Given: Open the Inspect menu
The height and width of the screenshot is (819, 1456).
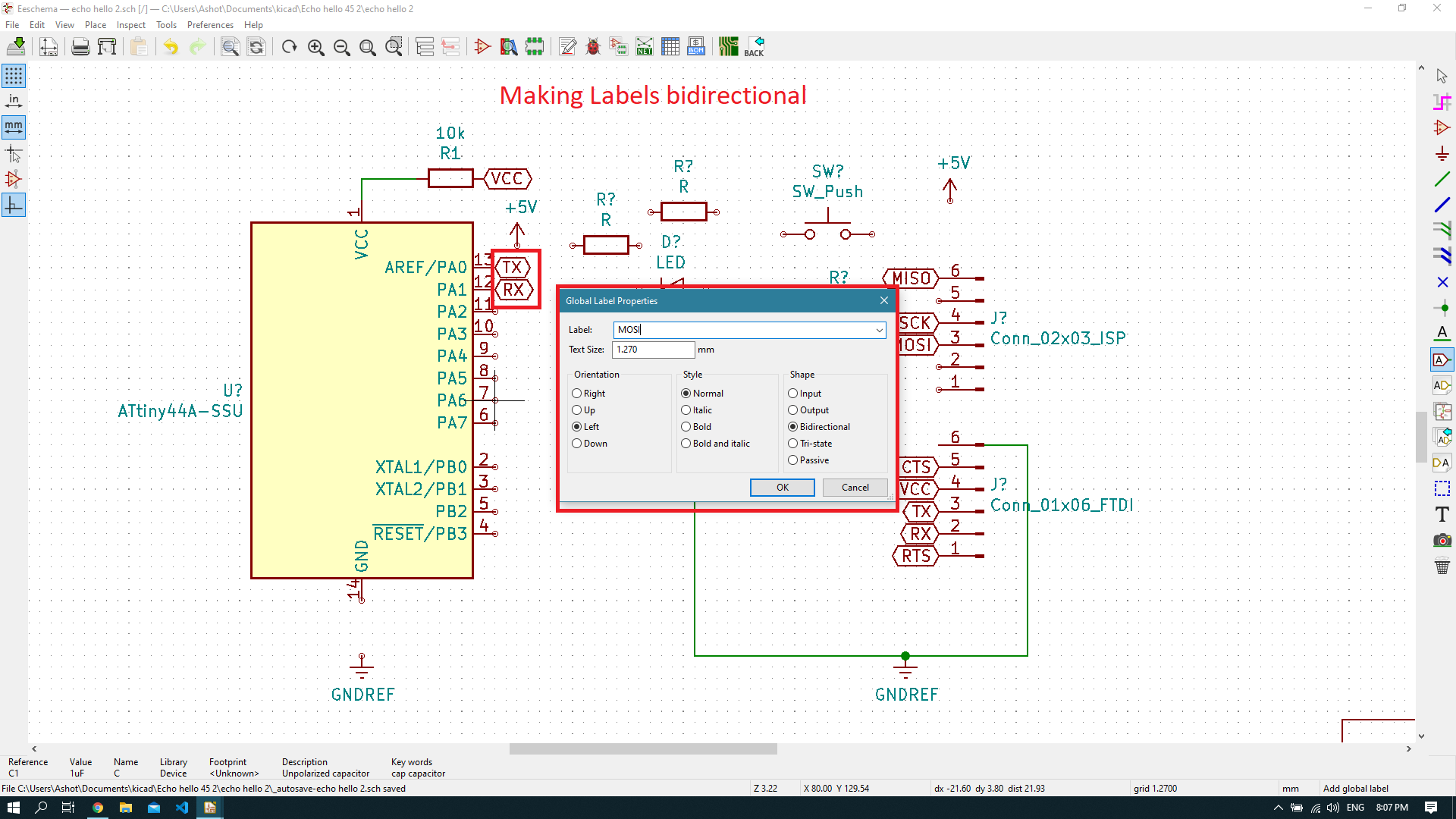Looking at the screenshot, I should point(130,25).
